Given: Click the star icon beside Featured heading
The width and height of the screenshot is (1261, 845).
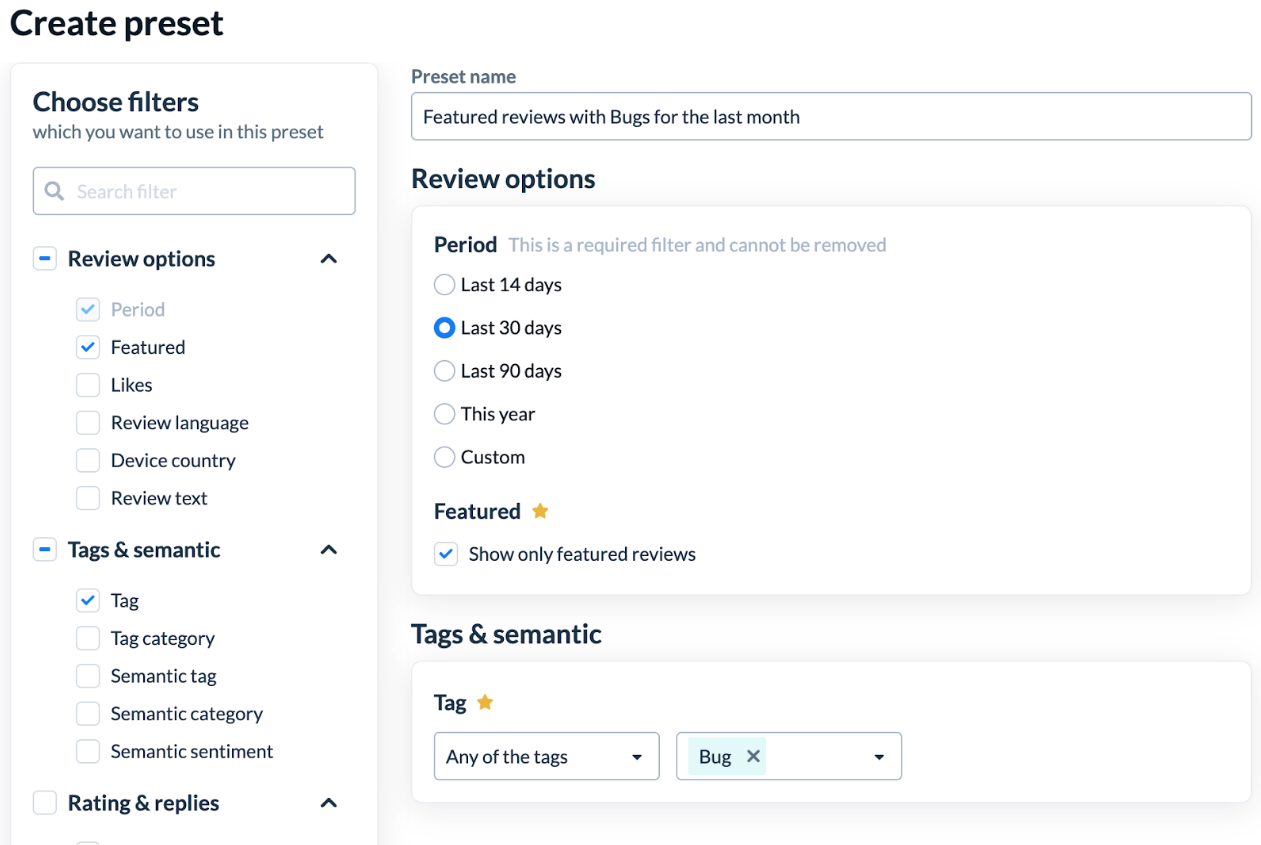Looking at the screenshot, I should [540, 511].
